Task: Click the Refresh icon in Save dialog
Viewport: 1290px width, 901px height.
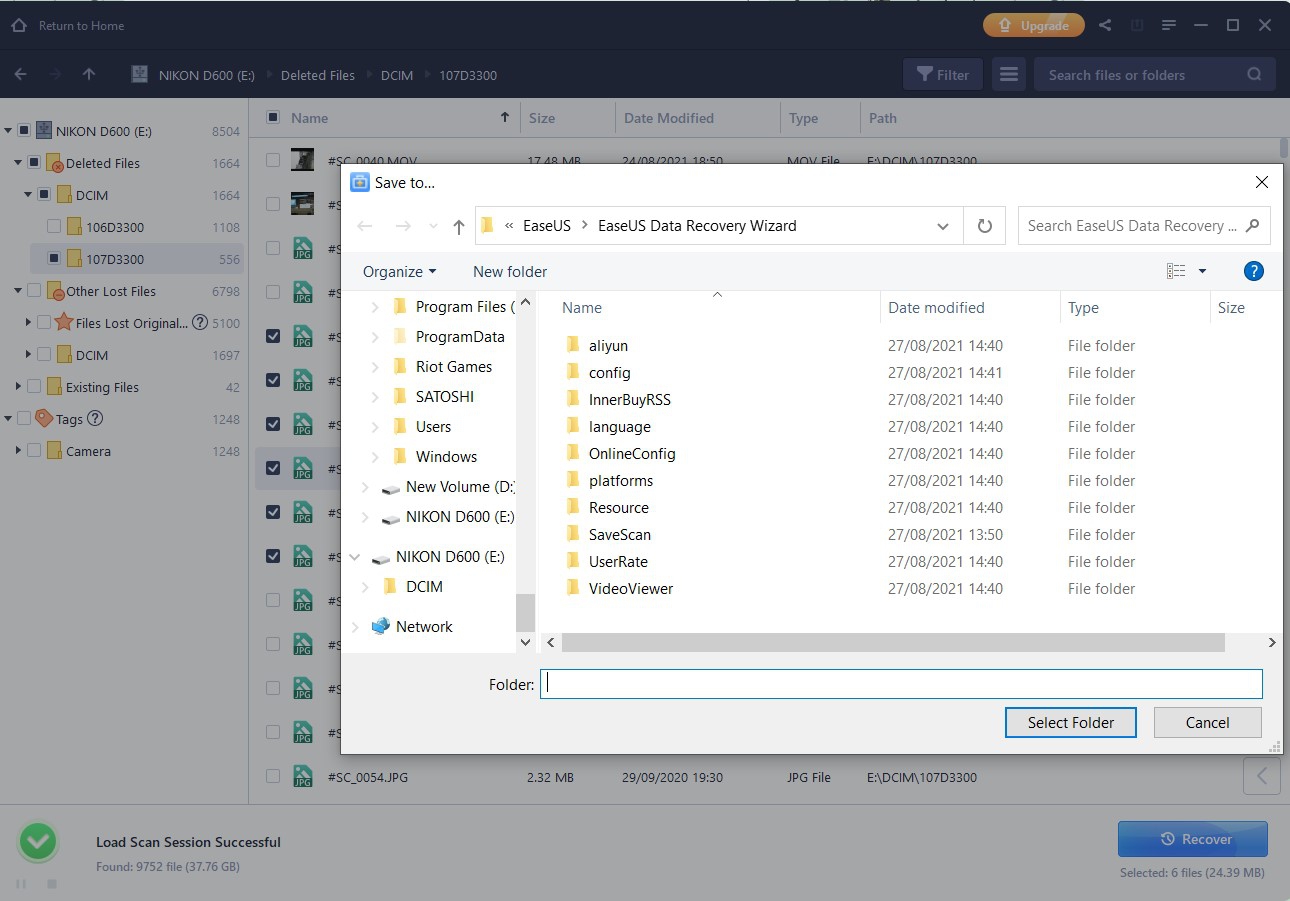Action: click(x=984, y=226)
